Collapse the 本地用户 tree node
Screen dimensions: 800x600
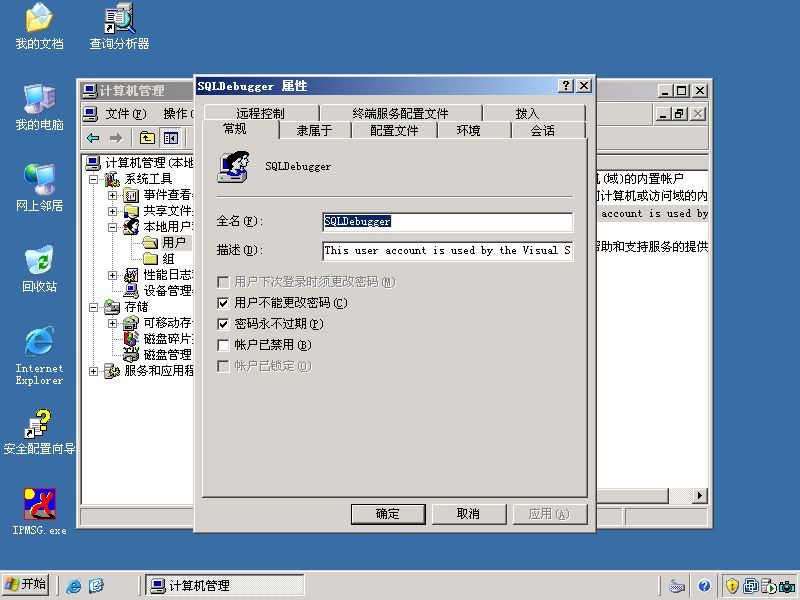[112, 227]
